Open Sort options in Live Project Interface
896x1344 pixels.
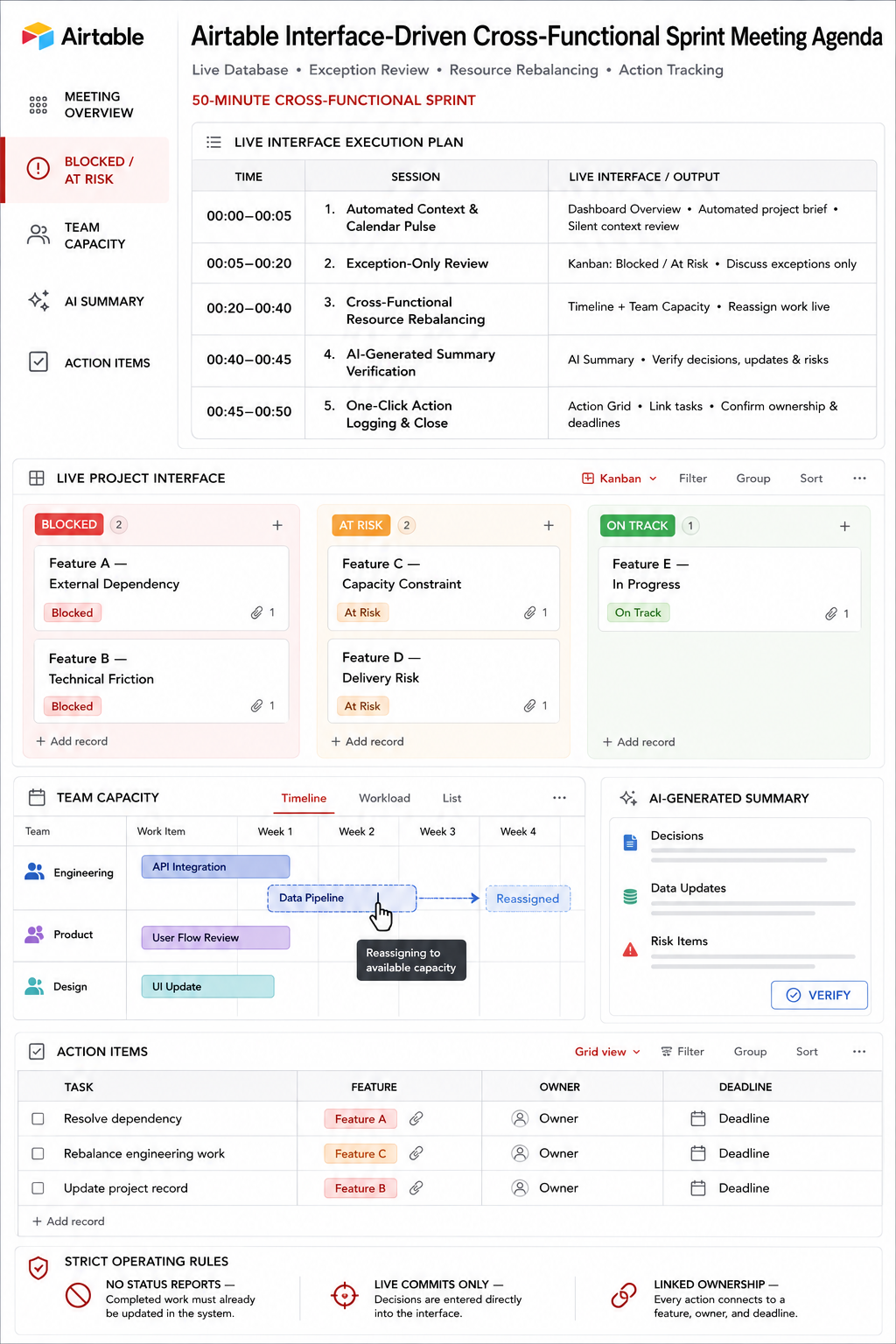tap(811, 478)
